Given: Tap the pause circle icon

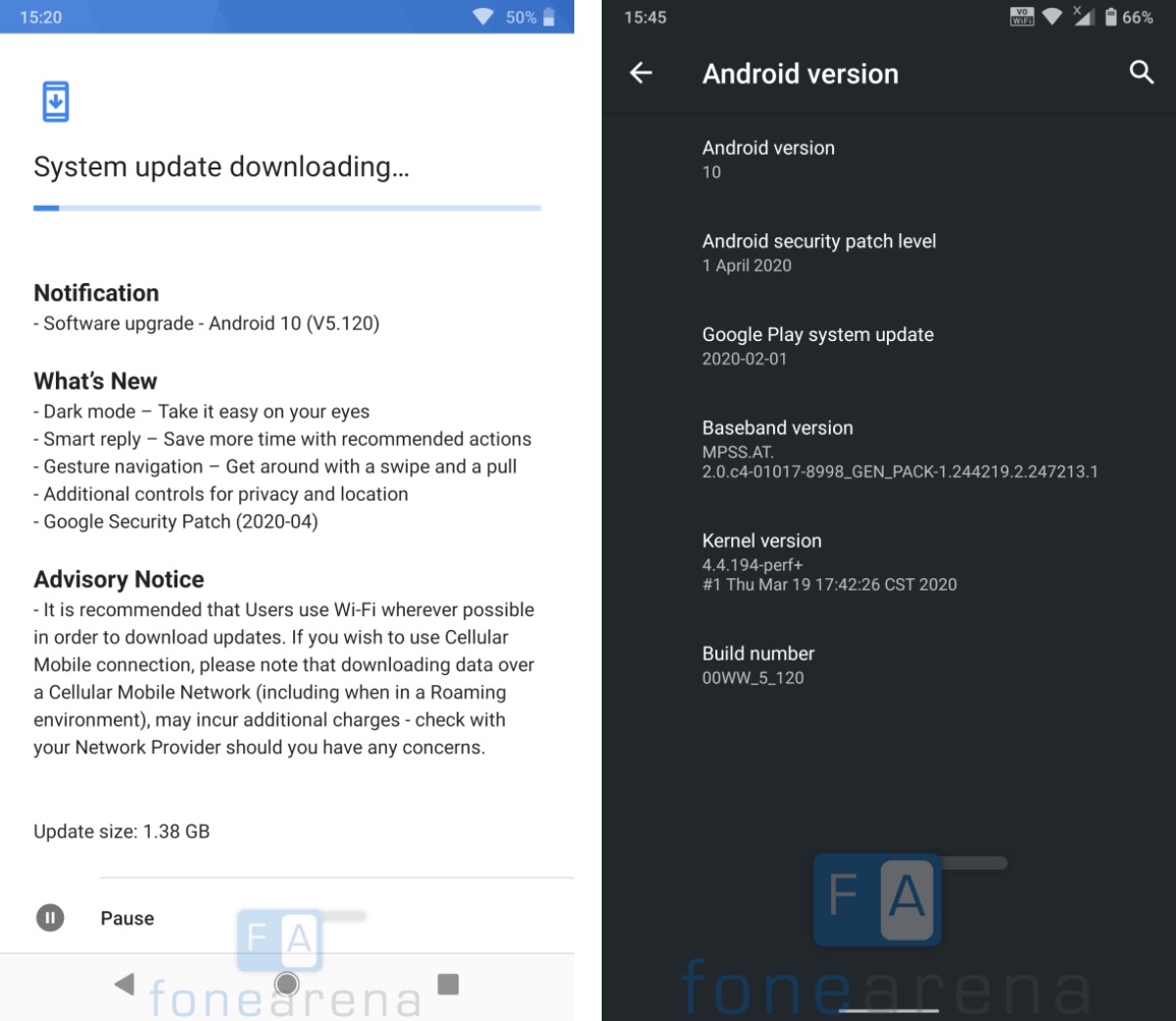Looking at the screenshot, I should [x=50, y=918].
